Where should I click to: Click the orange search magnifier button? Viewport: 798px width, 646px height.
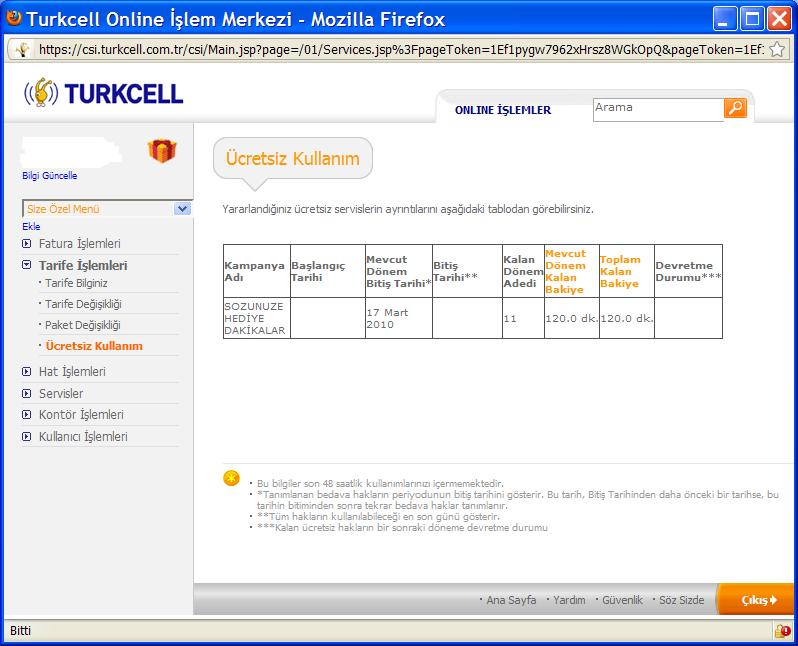[x=735, y=108]
